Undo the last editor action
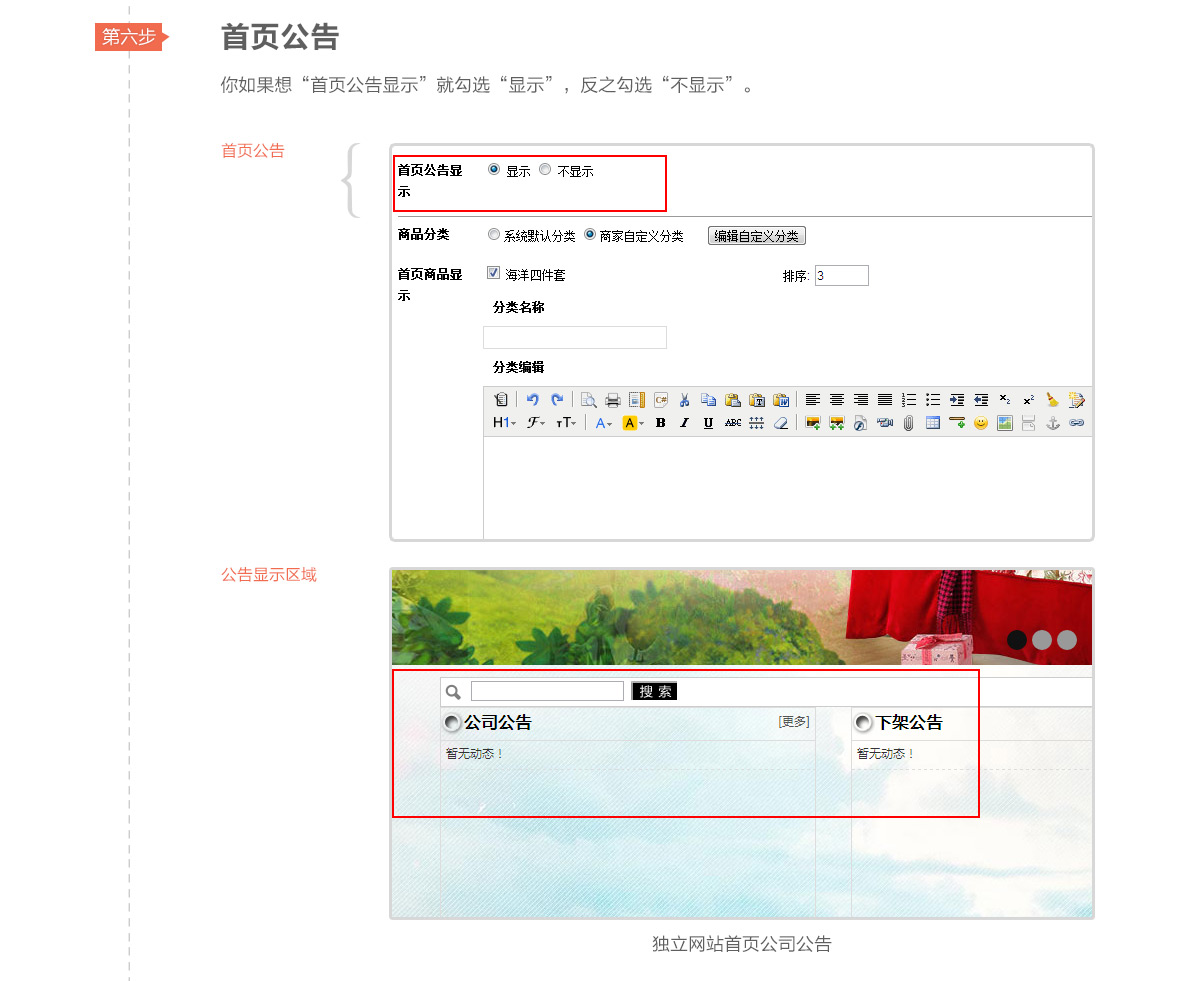This screenshot has width=1190, height=981. point(533,400)
